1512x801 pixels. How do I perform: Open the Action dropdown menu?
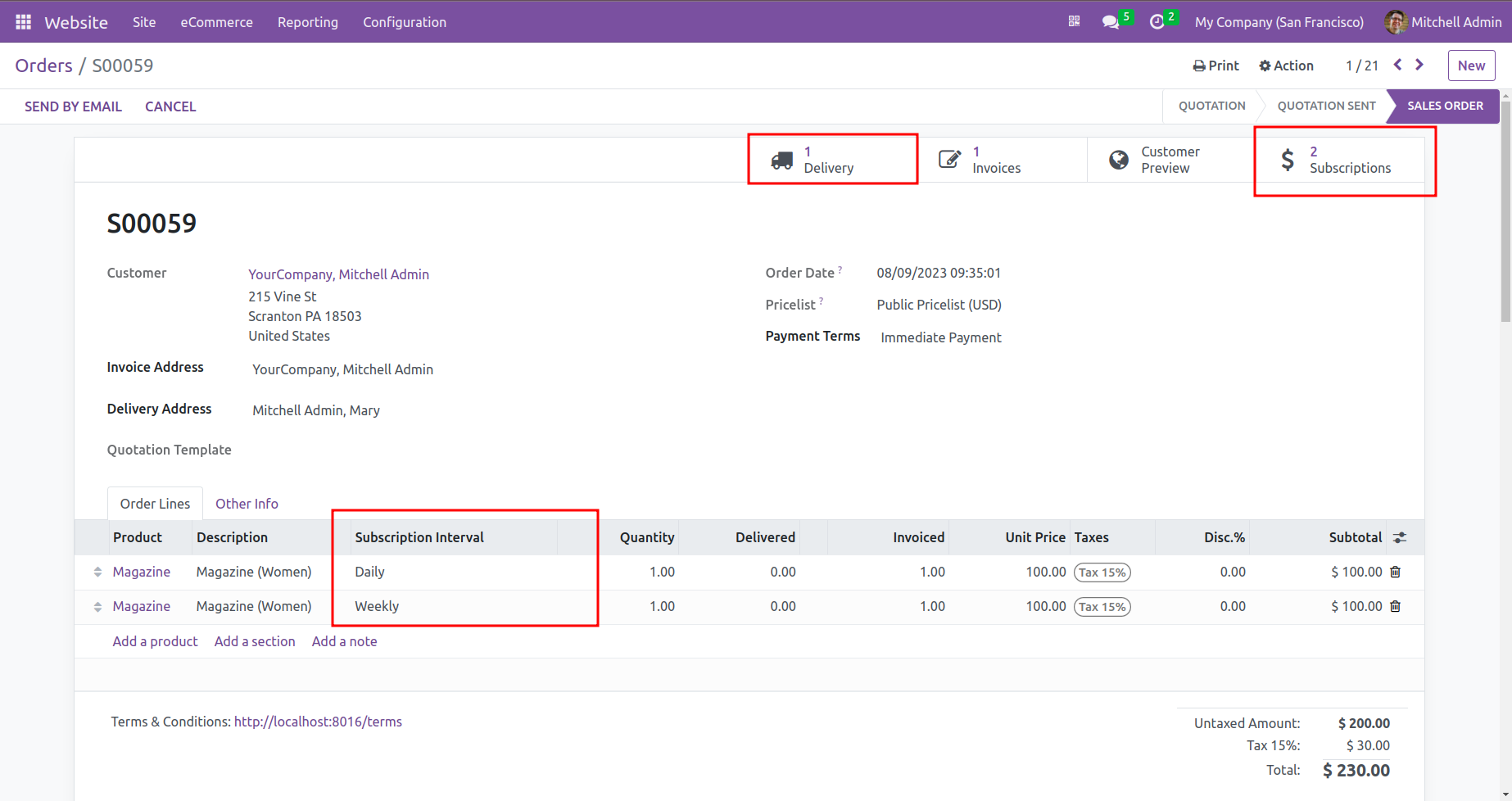click(x=1286, y=66)
